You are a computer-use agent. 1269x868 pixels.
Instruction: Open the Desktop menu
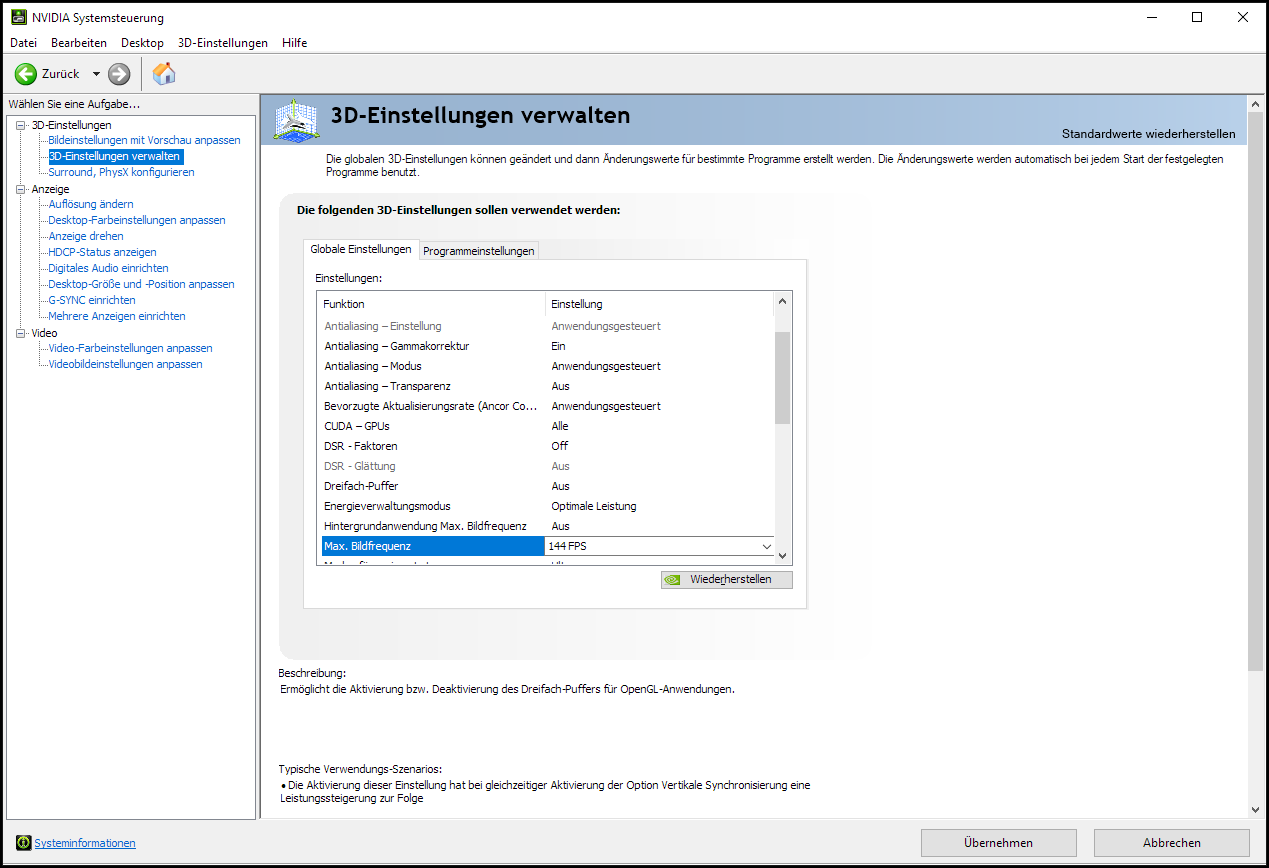[x=142, y=43]
